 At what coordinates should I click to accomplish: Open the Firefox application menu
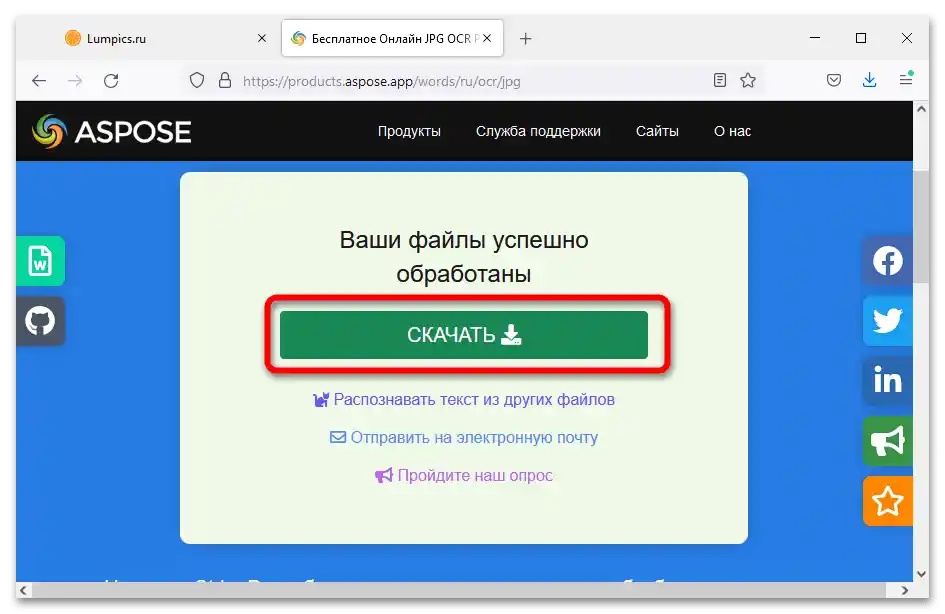pos(906,79)
